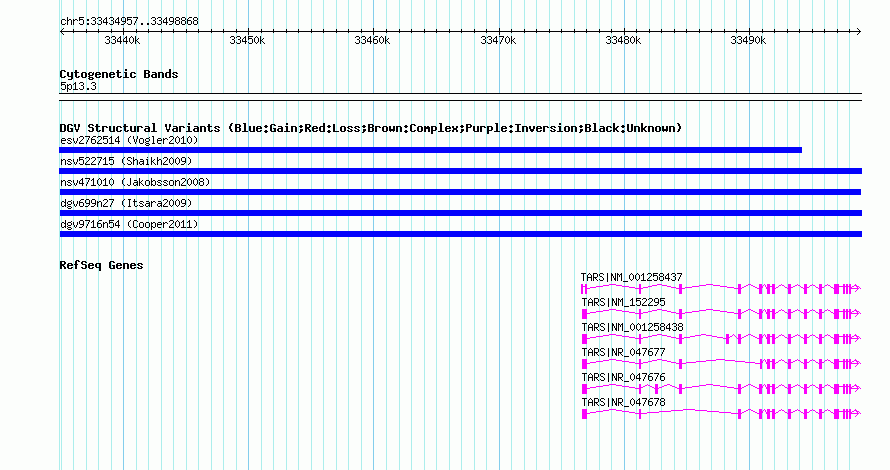The height and width of the screenshot is (470, 890).
Task: Click the chr5:33434957..33498868 coordinate label
Action: click(129, 21)
